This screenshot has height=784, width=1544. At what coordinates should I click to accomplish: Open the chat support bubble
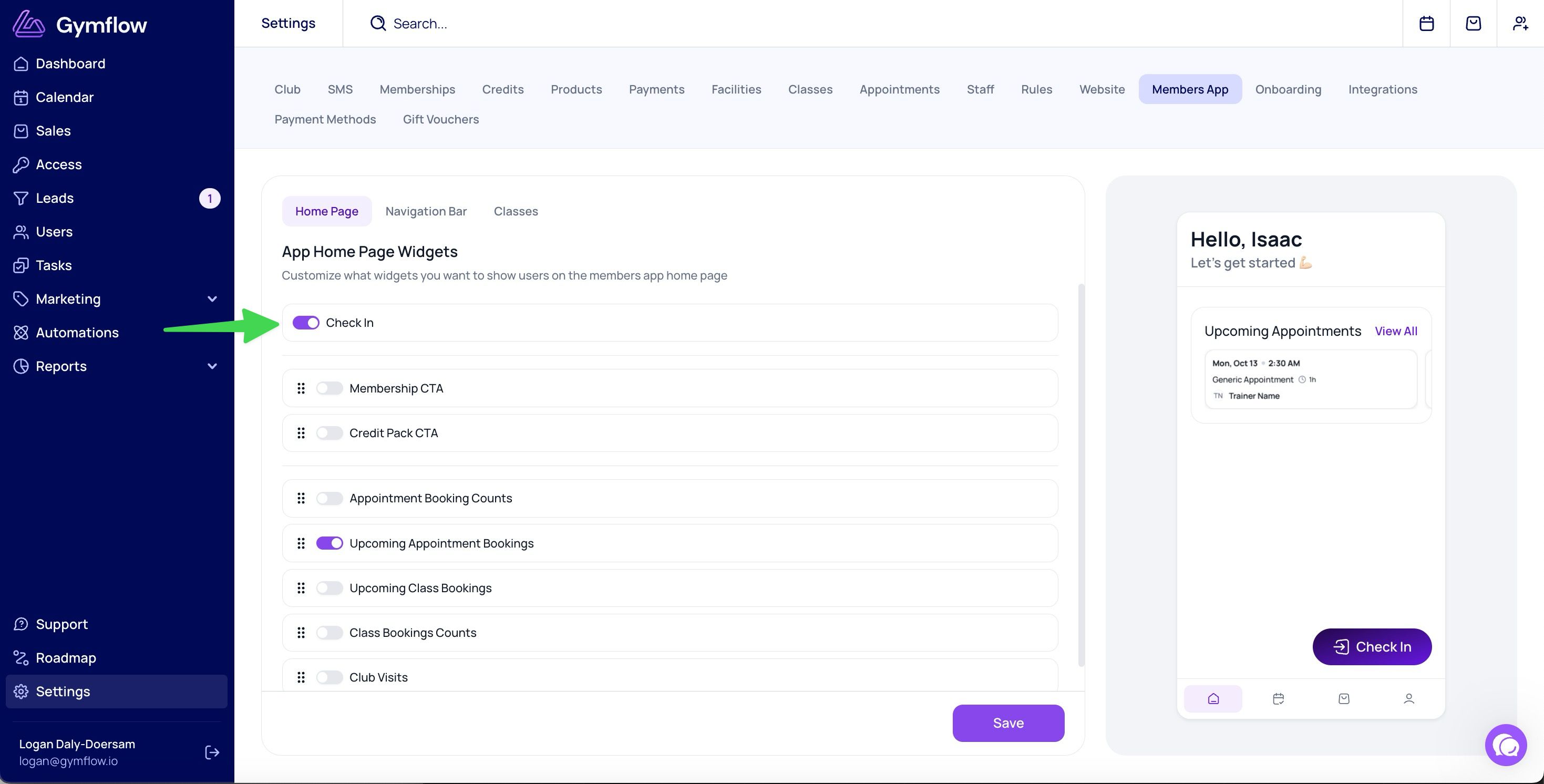(x=1506, y=745)
